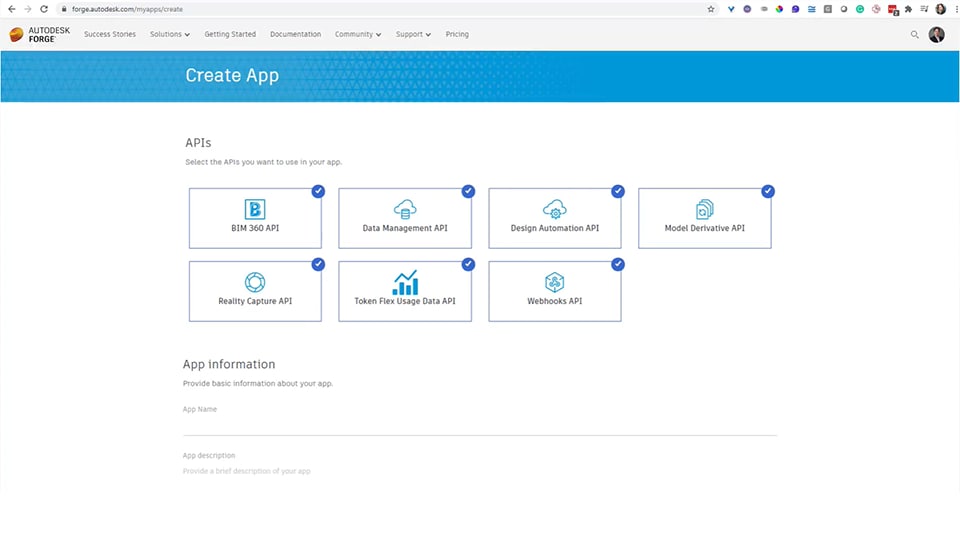Click the Data Management API cloud icon

(x=405, y=209)
